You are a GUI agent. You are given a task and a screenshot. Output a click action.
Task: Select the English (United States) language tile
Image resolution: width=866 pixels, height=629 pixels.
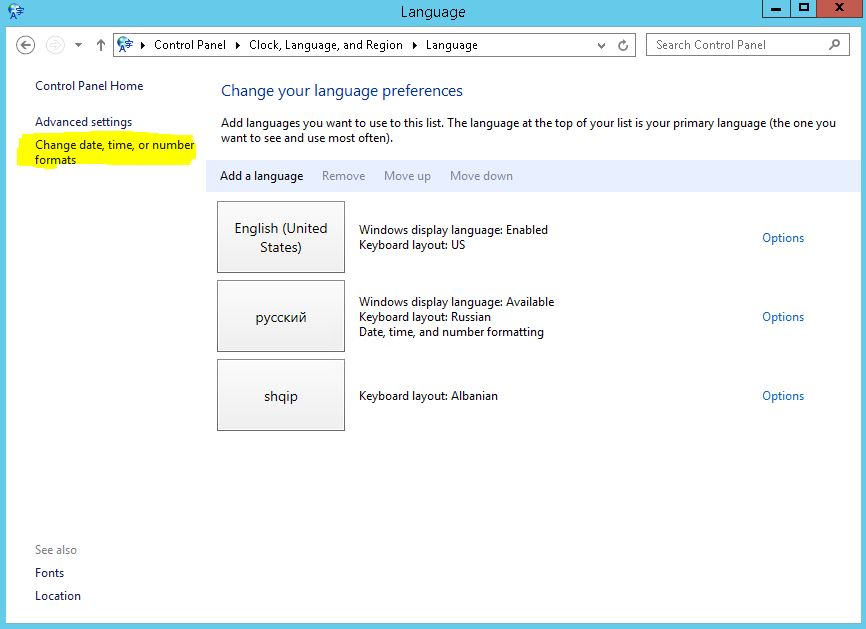[281, 237]
